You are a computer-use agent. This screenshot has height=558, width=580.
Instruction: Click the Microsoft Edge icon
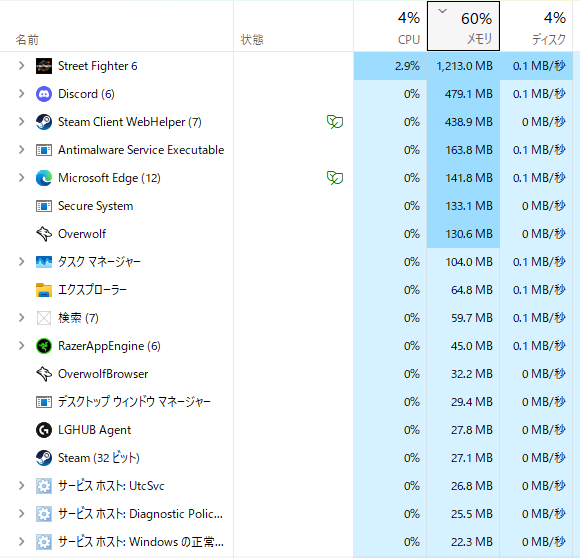[x=44, y=178]
